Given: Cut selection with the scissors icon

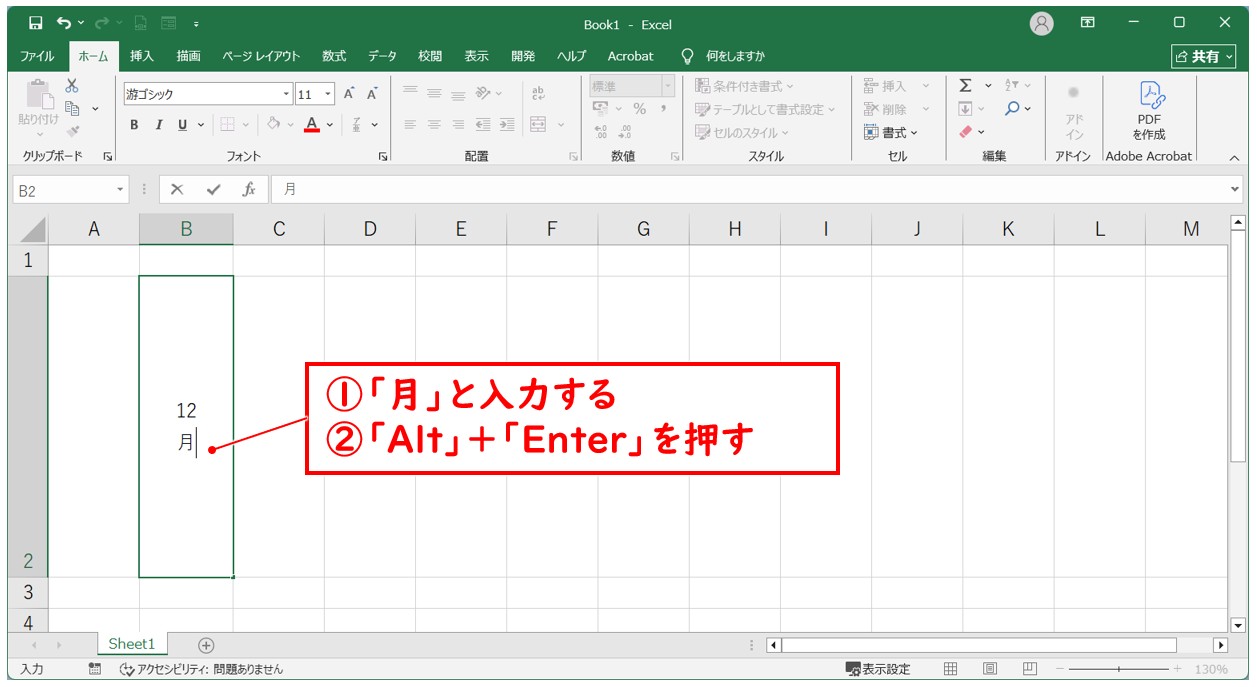Looking at the screenshot, I should pyautogui.click(x=72, y=87).
